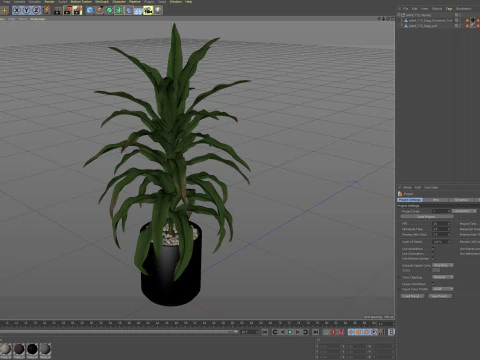Open Default Object Color dropdown
480x360 pixels.
[x=443, y=265]
